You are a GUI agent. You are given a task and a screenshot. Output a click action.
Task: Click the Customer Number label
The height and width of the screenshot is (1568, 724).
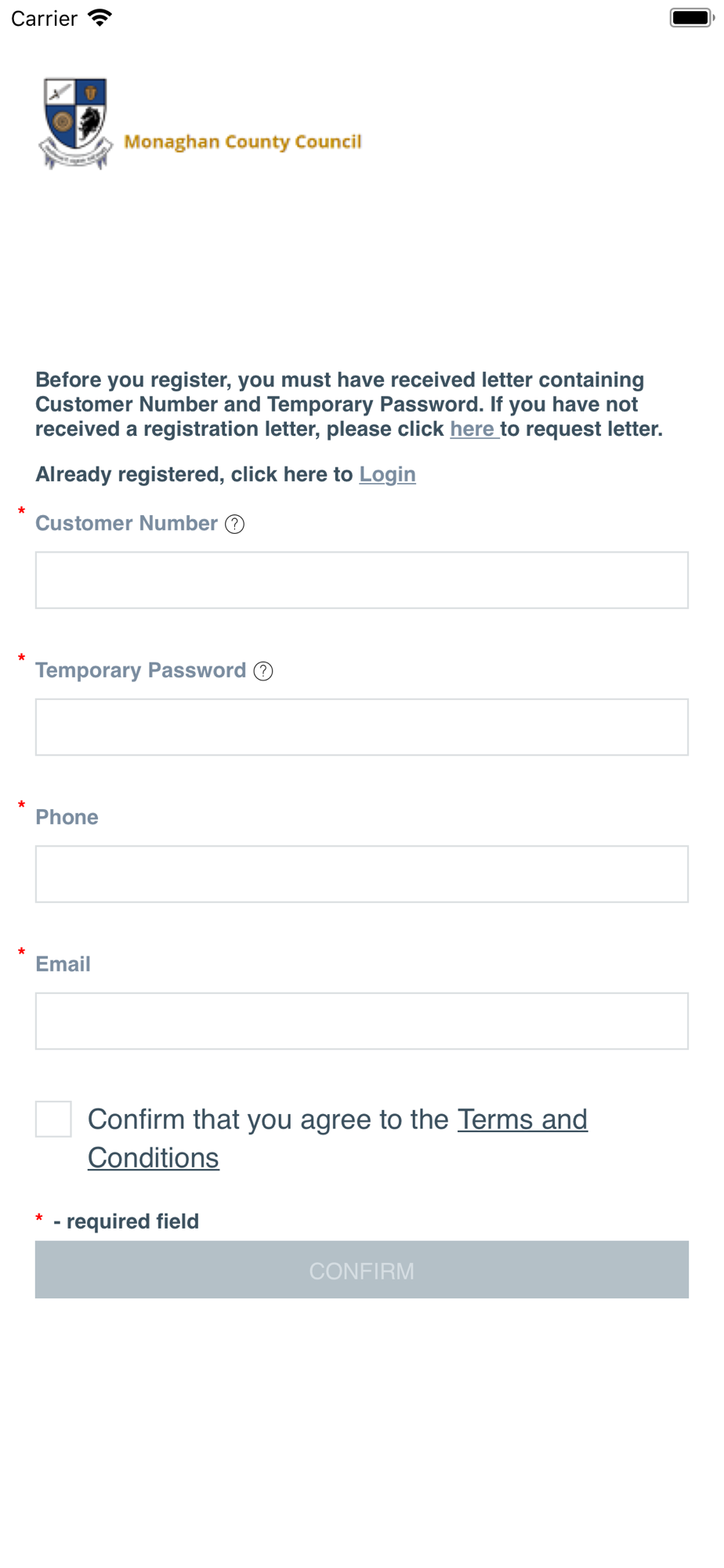[126, 523]
